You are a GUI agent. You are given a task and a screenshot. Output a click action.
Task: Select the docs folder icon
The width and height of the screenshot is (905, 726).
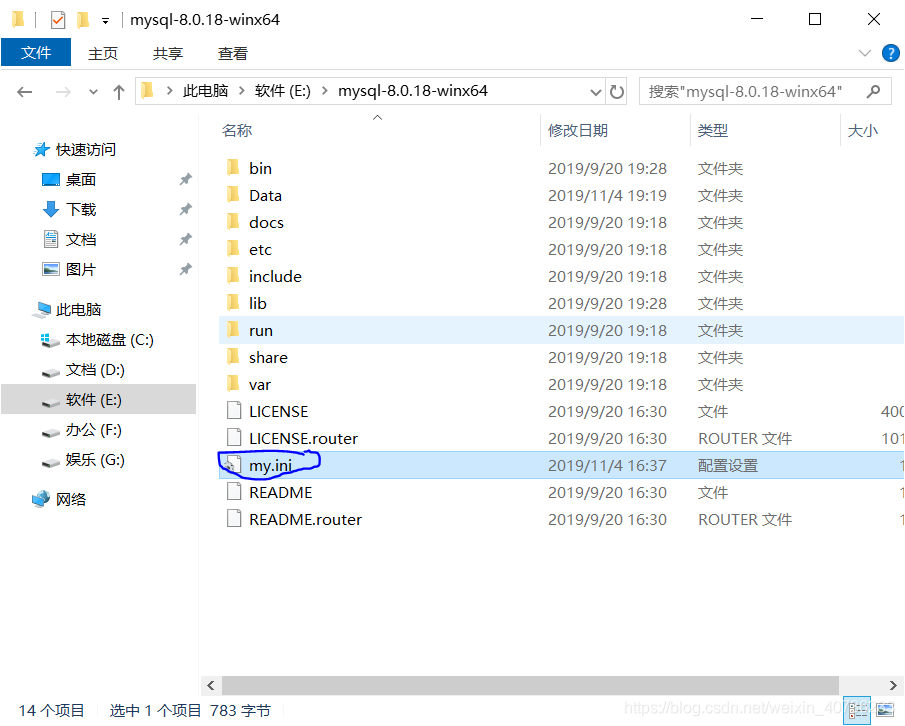pyautogui.click(x=233, y=222)
